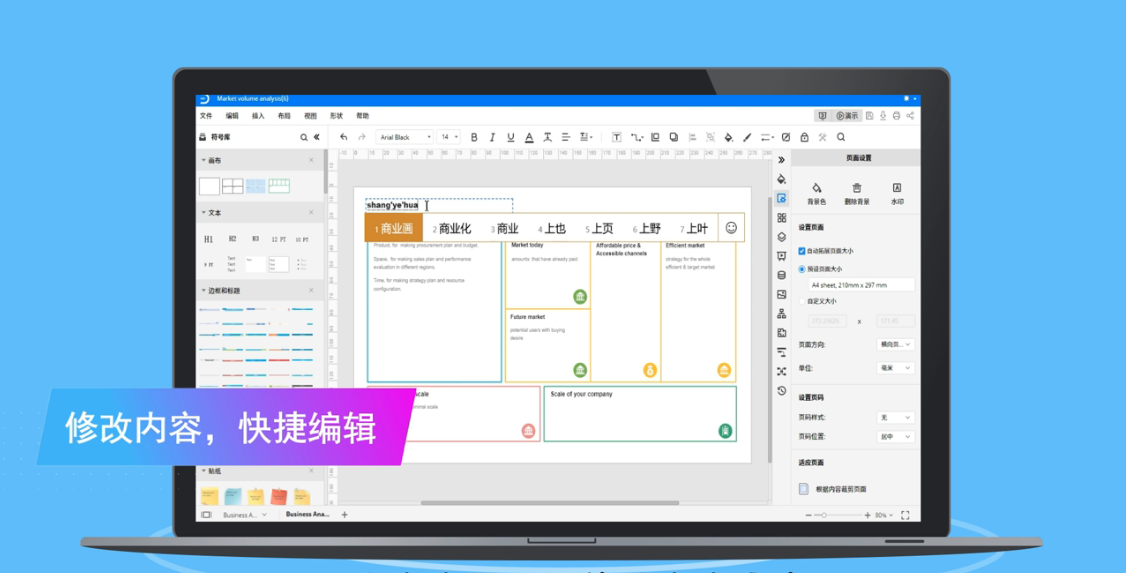Open the 布局 menu
The image size is (1126, 573).
(x=284, y=116)
